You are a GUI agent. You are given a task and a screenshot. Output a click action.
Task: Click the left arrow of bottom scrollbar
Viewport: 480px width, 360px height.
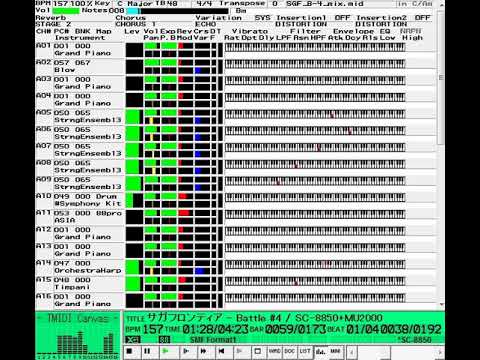tap(351, 352)
